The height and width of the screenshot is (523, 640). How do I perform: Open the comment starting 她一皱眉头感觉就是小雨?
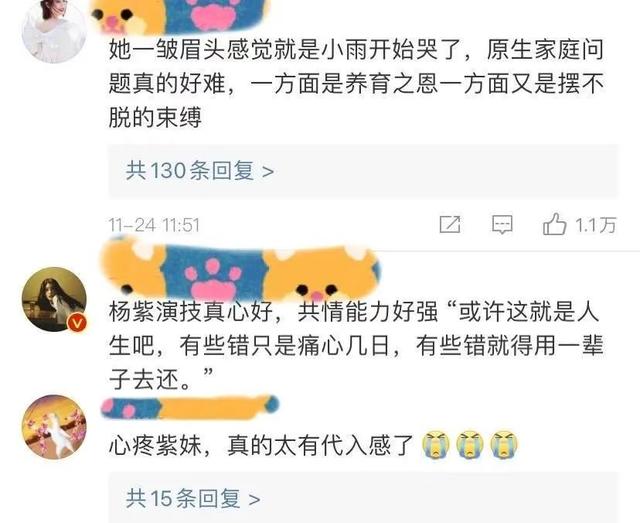tap(356, 84)
